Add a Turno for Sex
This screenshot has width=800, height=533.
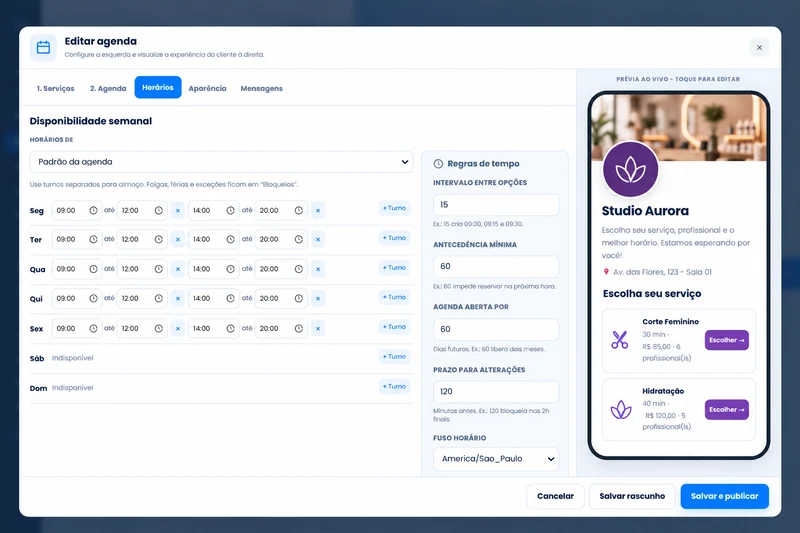[394, 326]
